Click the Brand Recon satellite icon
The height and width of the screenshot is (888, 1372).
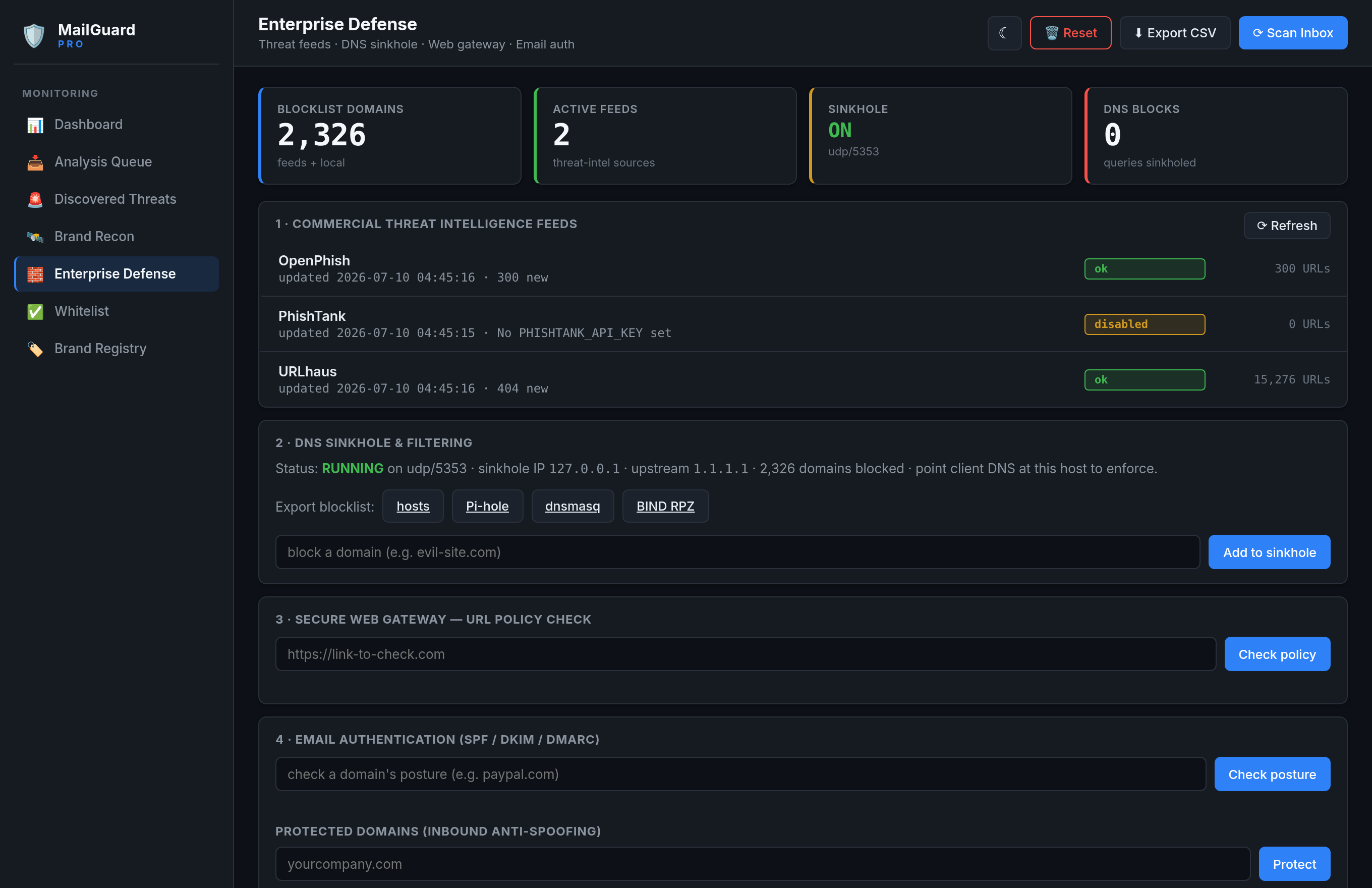[35, 237]
